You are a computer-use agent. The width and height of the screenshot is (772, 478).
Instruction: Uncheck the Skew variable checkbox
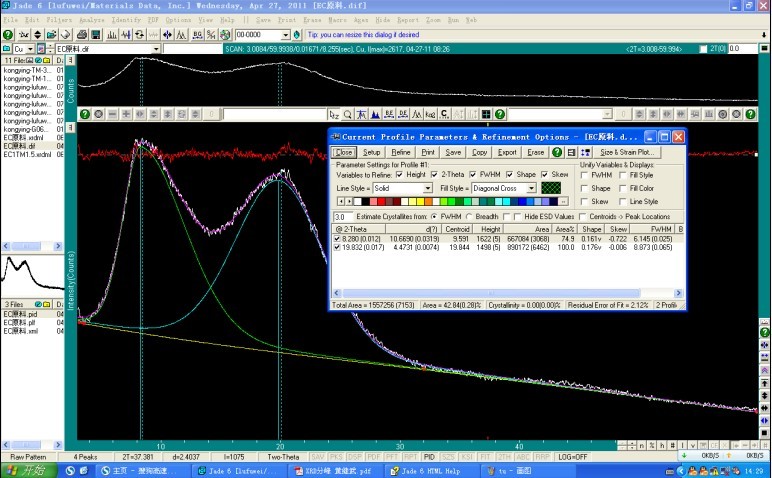coord(544,175)
